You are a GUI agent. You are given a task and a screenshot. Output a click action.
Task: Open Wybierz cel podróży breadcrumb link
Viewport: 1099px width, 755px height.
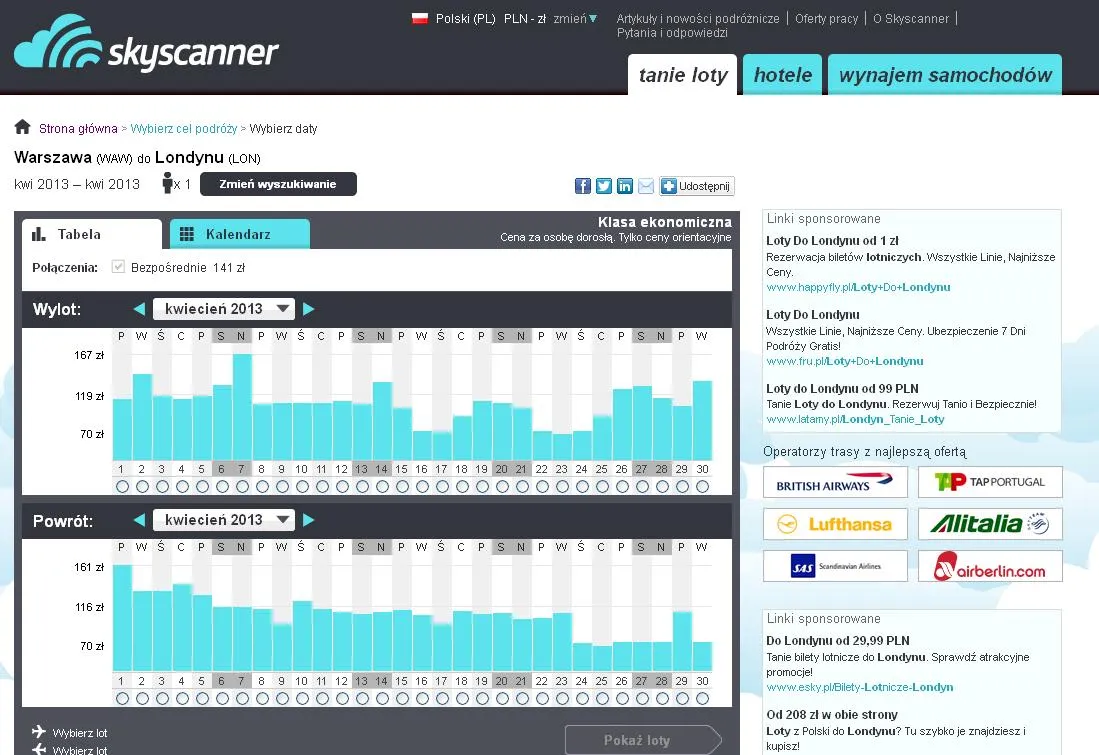tap(184, 128)
